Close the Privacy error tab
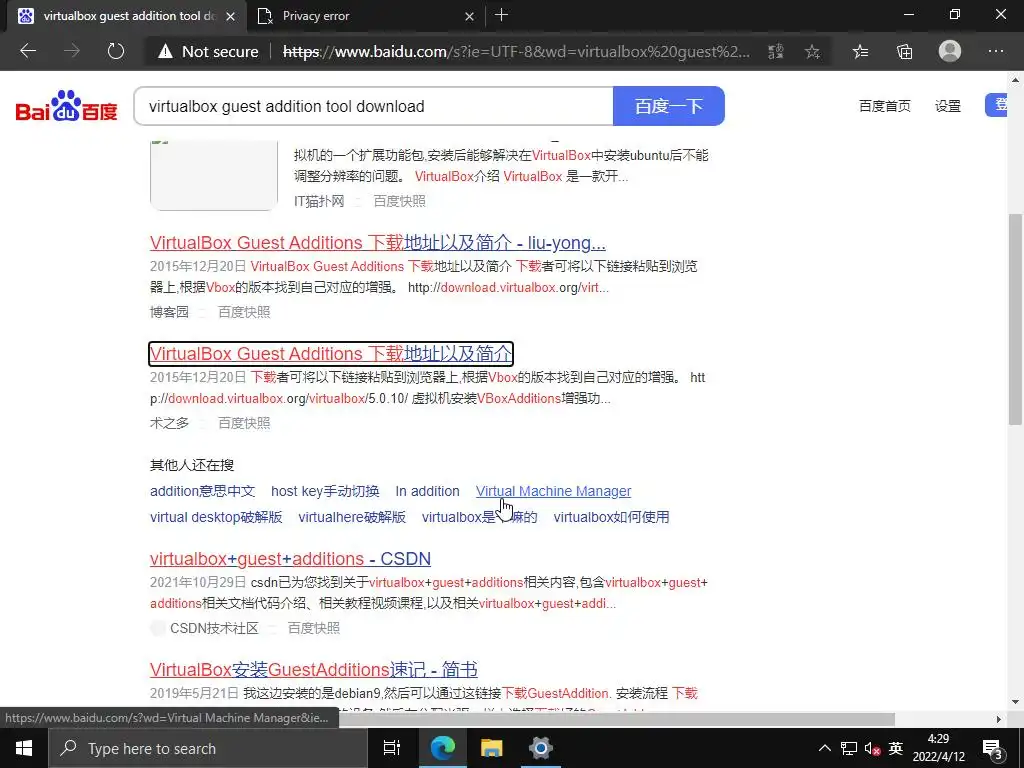This screenshot has height=768, width=1024. coord(469,16)
